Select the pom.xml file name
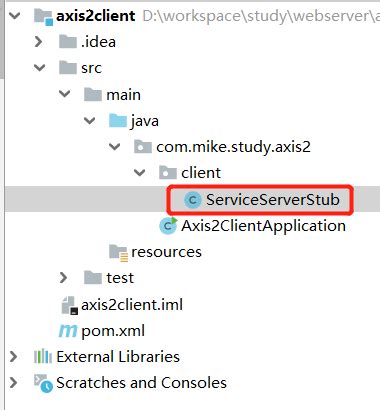The height and width of the screenshot is (410, 380). [x=113, y=331]
